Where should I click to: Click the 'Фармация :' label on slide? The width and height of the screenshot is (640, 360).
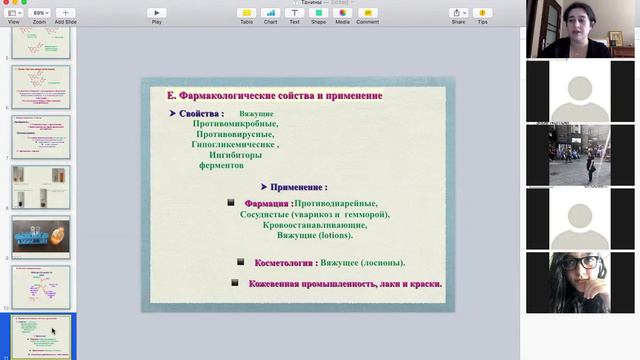coord(269,203)
